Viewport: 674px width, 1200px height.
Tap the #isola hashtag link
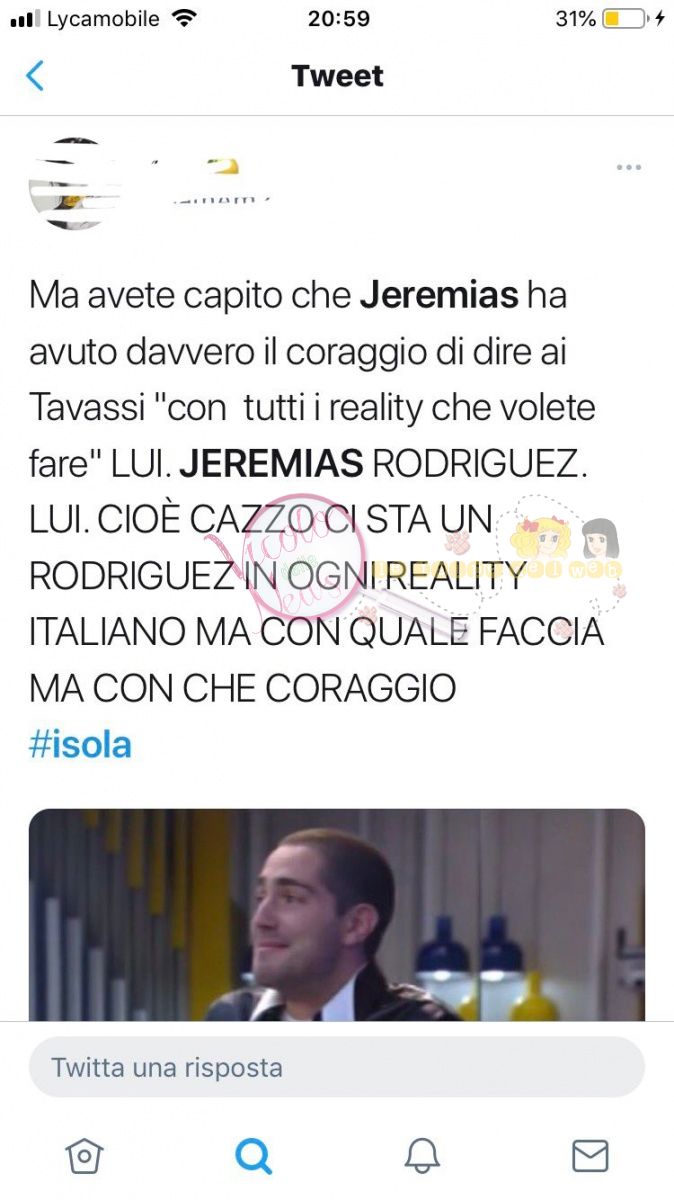(x=80, y=745)
